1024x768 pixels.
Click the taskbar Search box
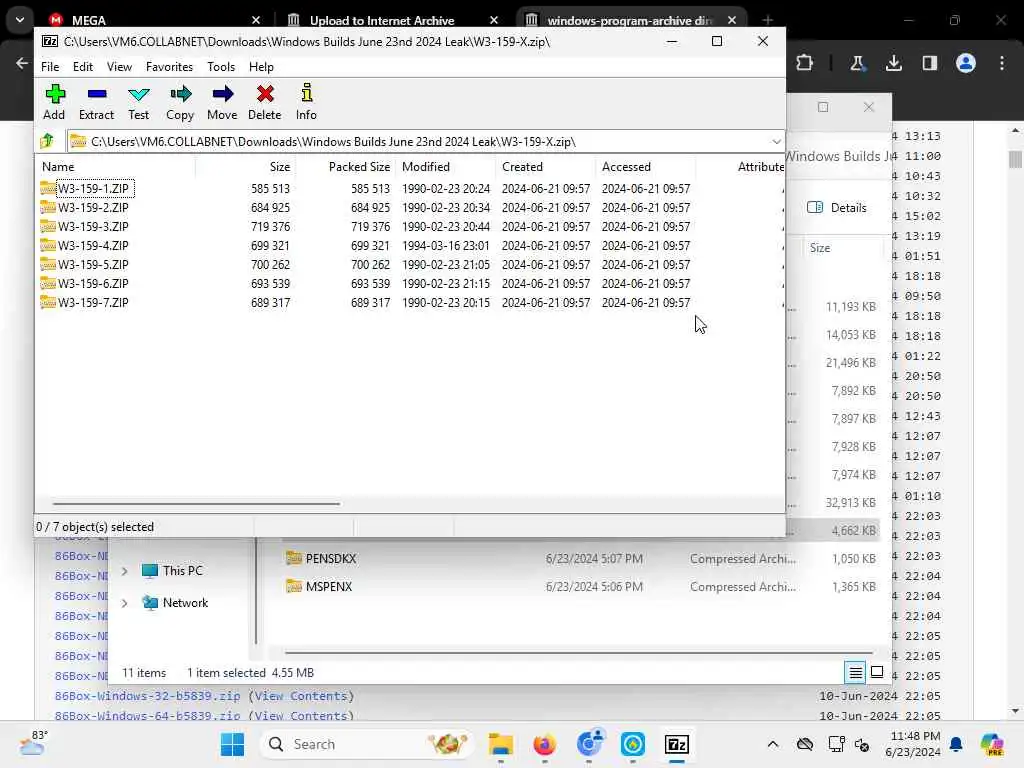pyautogui.click(x=367, y=744)
